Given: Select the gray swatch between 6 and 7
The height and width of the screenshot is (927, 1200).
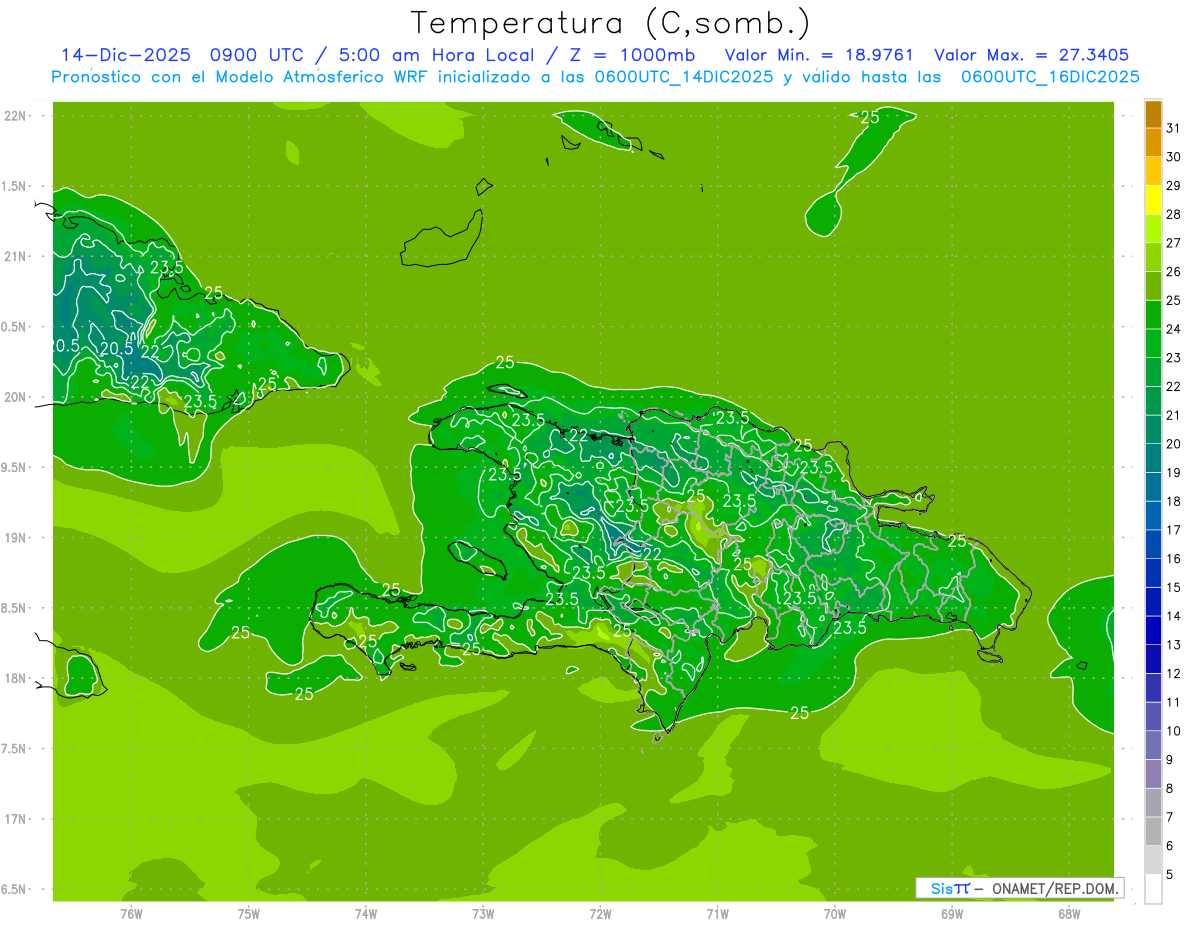Looking at the screenshot, I should (1153, 831).
